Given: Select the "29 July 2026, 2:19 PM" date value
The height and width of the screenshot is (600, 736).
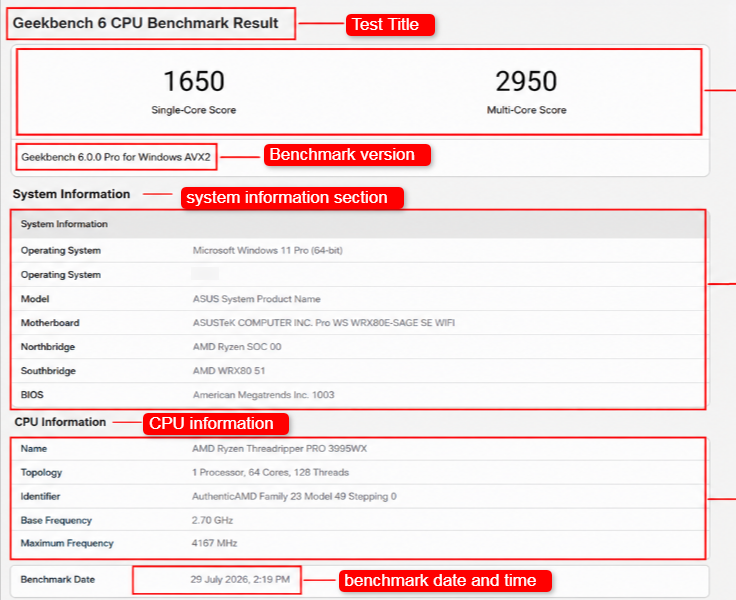Looking at the screenshot, I should coord(240,580).
